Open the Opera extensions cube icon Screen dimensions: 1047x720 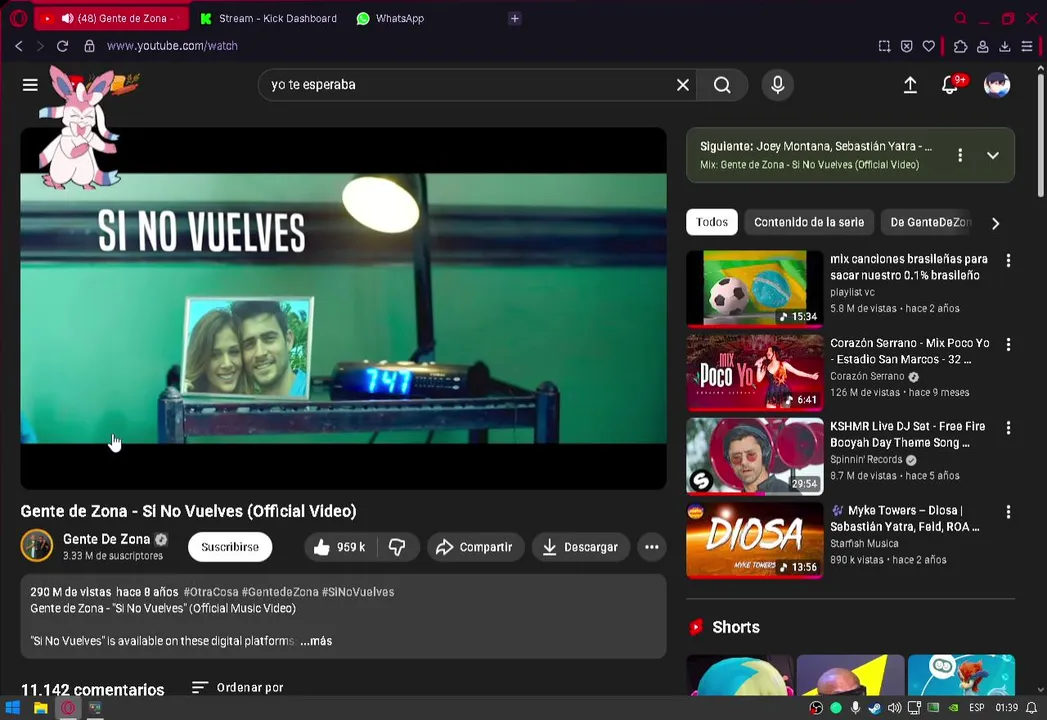tap(960, 46)
